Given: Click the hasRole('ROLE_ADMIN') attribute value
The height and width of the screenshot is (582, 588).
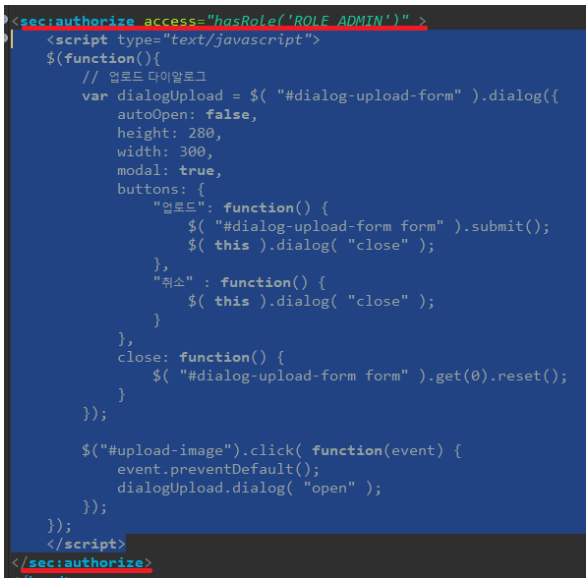Looking at the screenshot, I should tap(308, 21).
